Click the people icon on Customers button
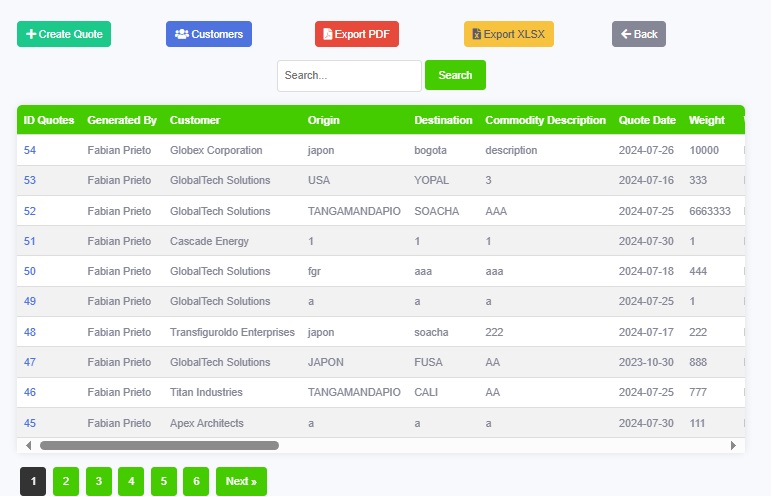This screenshot has height=497, width=773. click(181, 34)
